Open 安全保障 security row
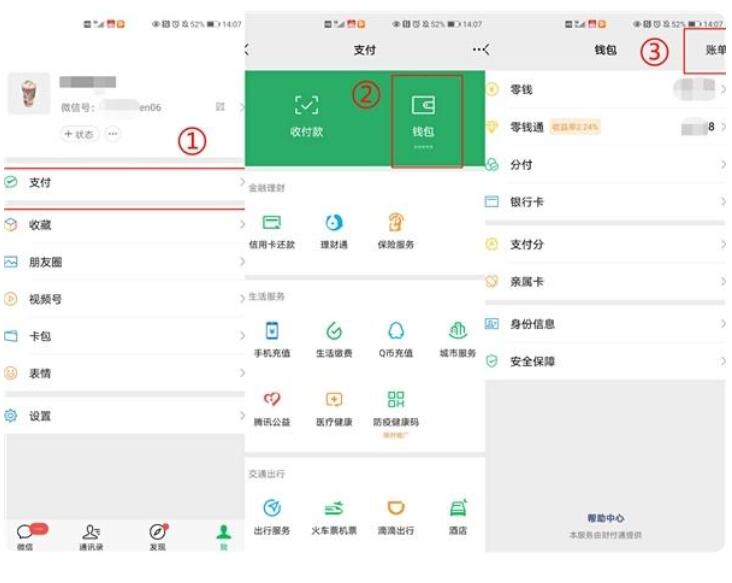The image size is (732, 583). (x=605, y=361)
